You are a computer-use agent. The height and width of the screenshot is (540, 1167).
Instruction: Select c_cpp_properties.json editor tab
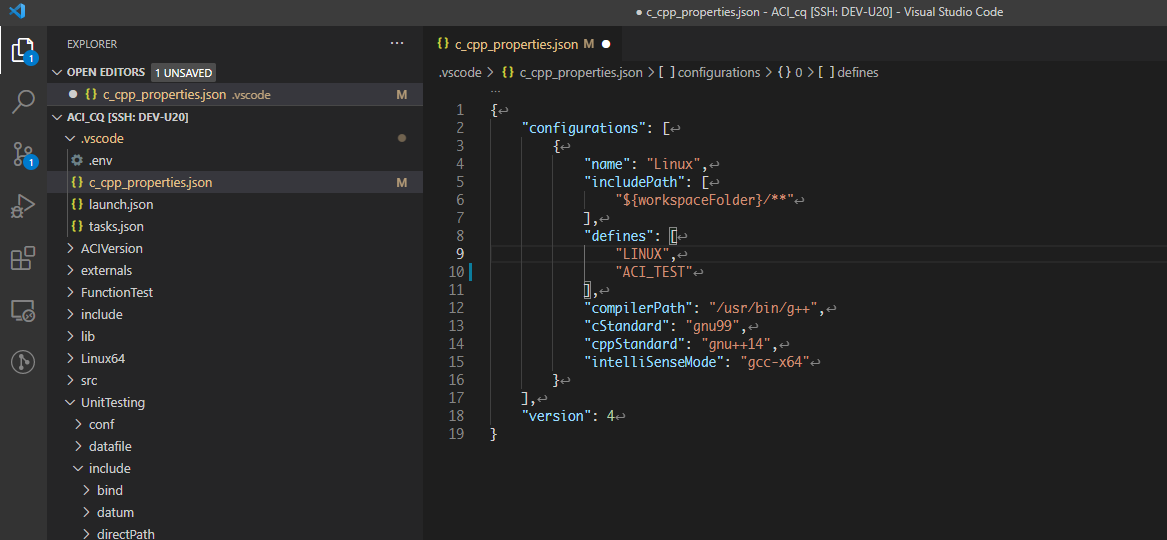[523, 45]
